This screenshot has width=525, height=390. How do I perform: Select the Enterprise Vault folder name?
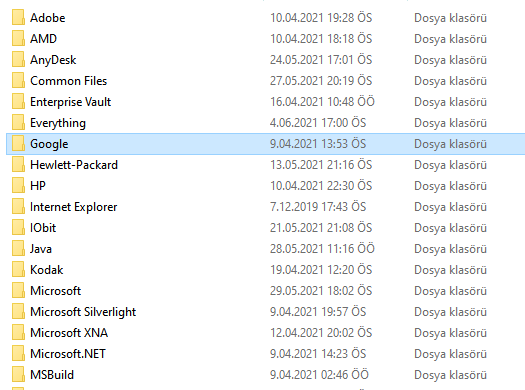pos(70,102)
